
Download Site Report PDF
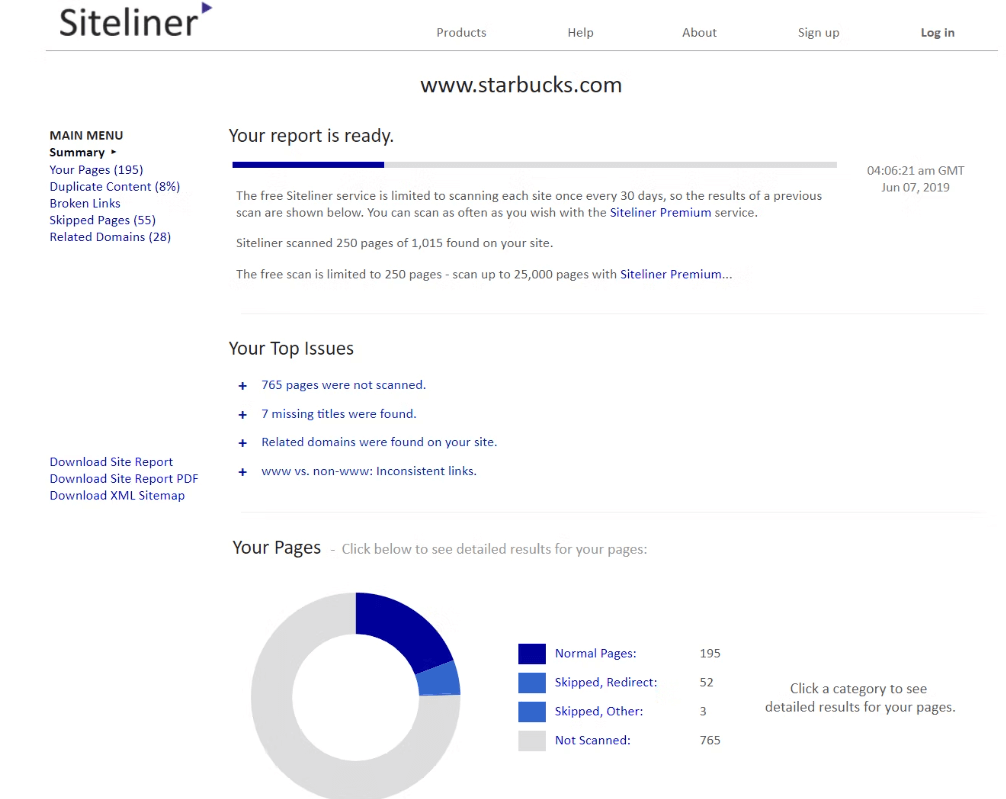pyautogui.click(x=124, y=478)
